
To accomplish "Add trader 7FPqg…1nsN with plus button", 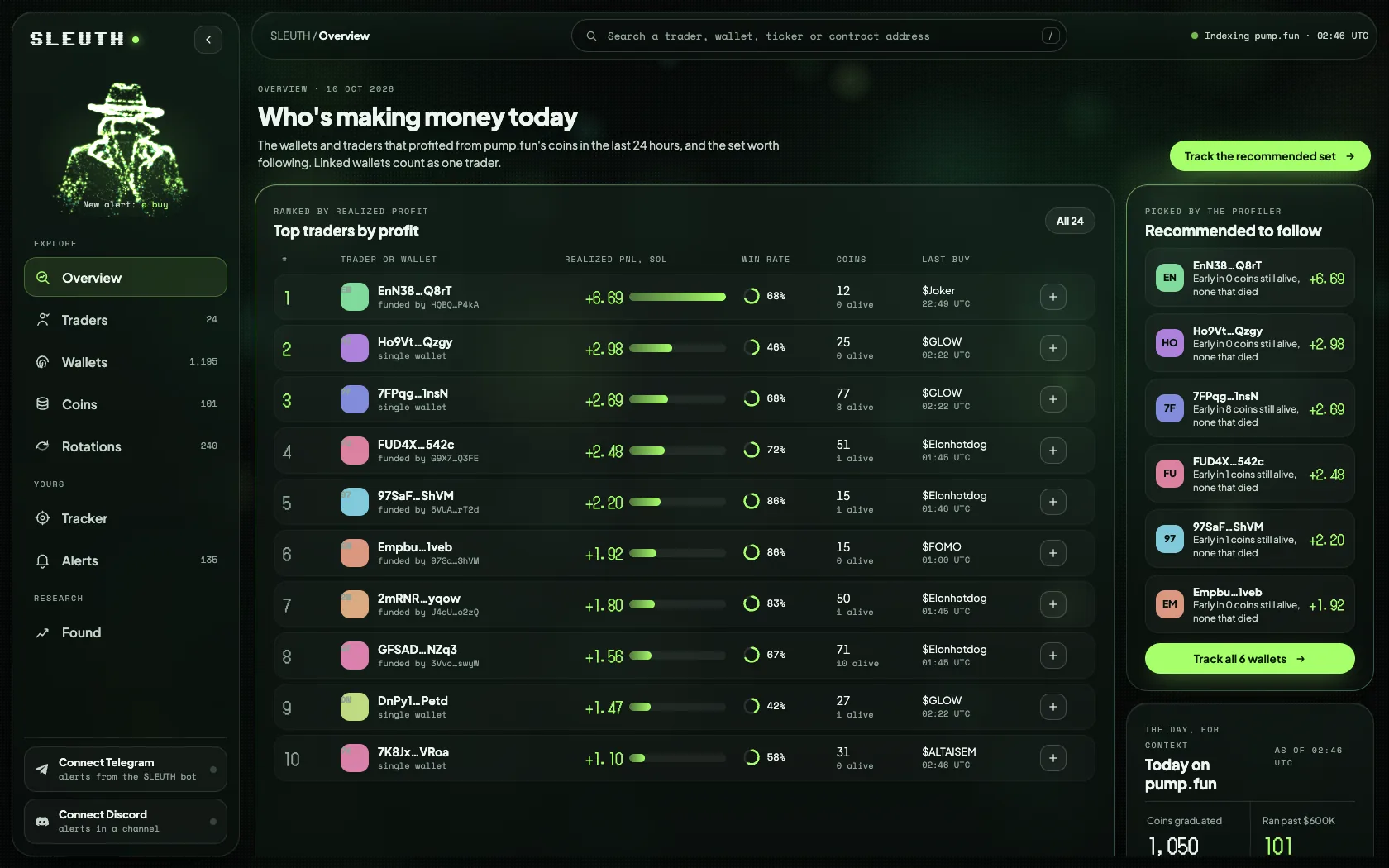I will pyautogui.click(x=1053, y=399).
